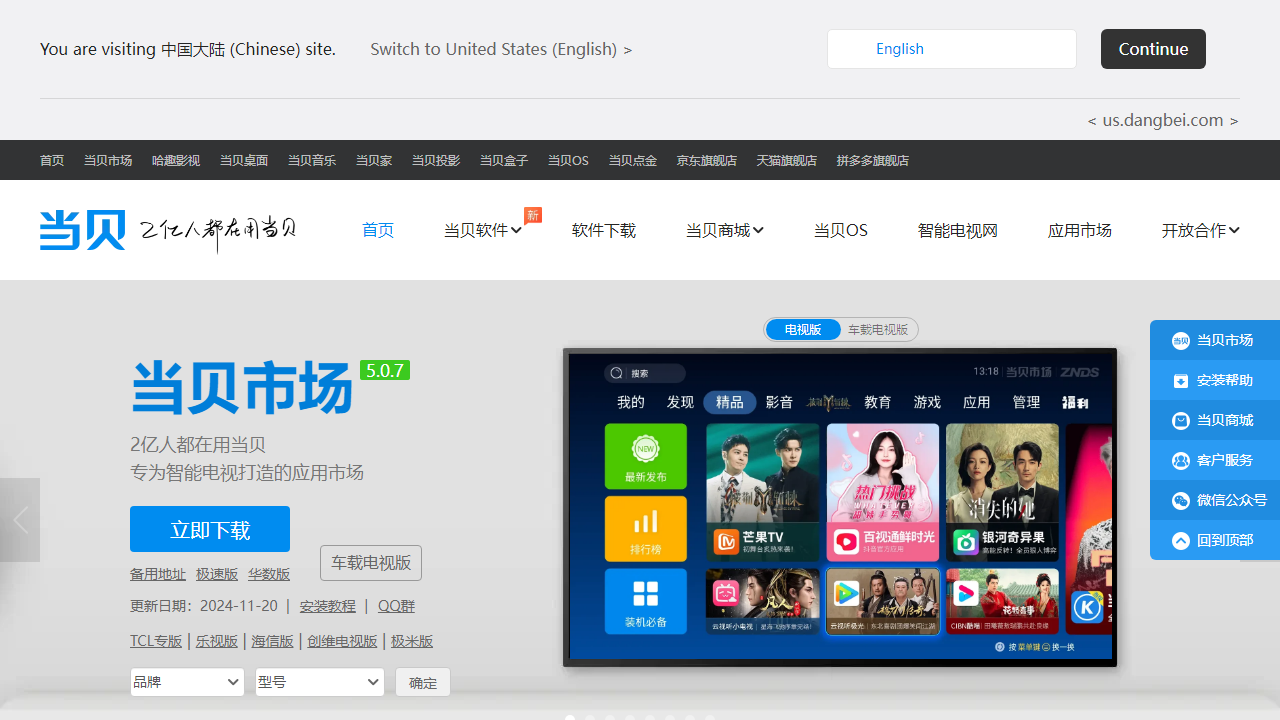Select 电视版 toggle option
This screenshot has height=720, width=1280.
coord(803,329)
